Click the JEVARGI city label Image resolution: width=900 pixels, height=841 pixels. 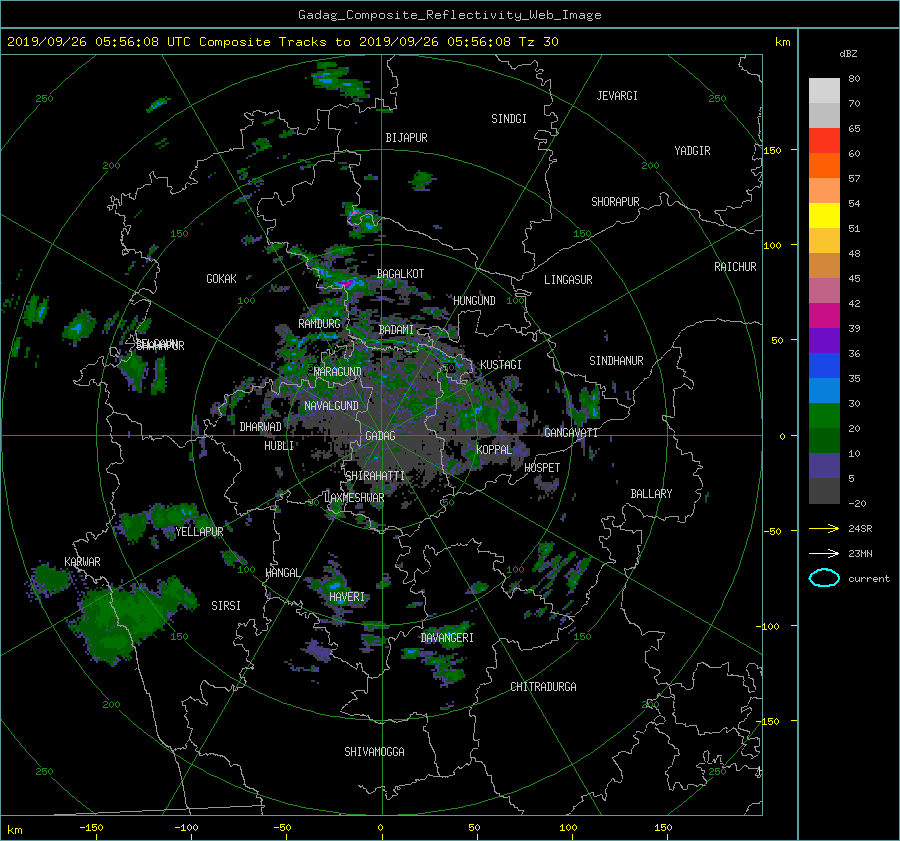(x=617, y=96)
